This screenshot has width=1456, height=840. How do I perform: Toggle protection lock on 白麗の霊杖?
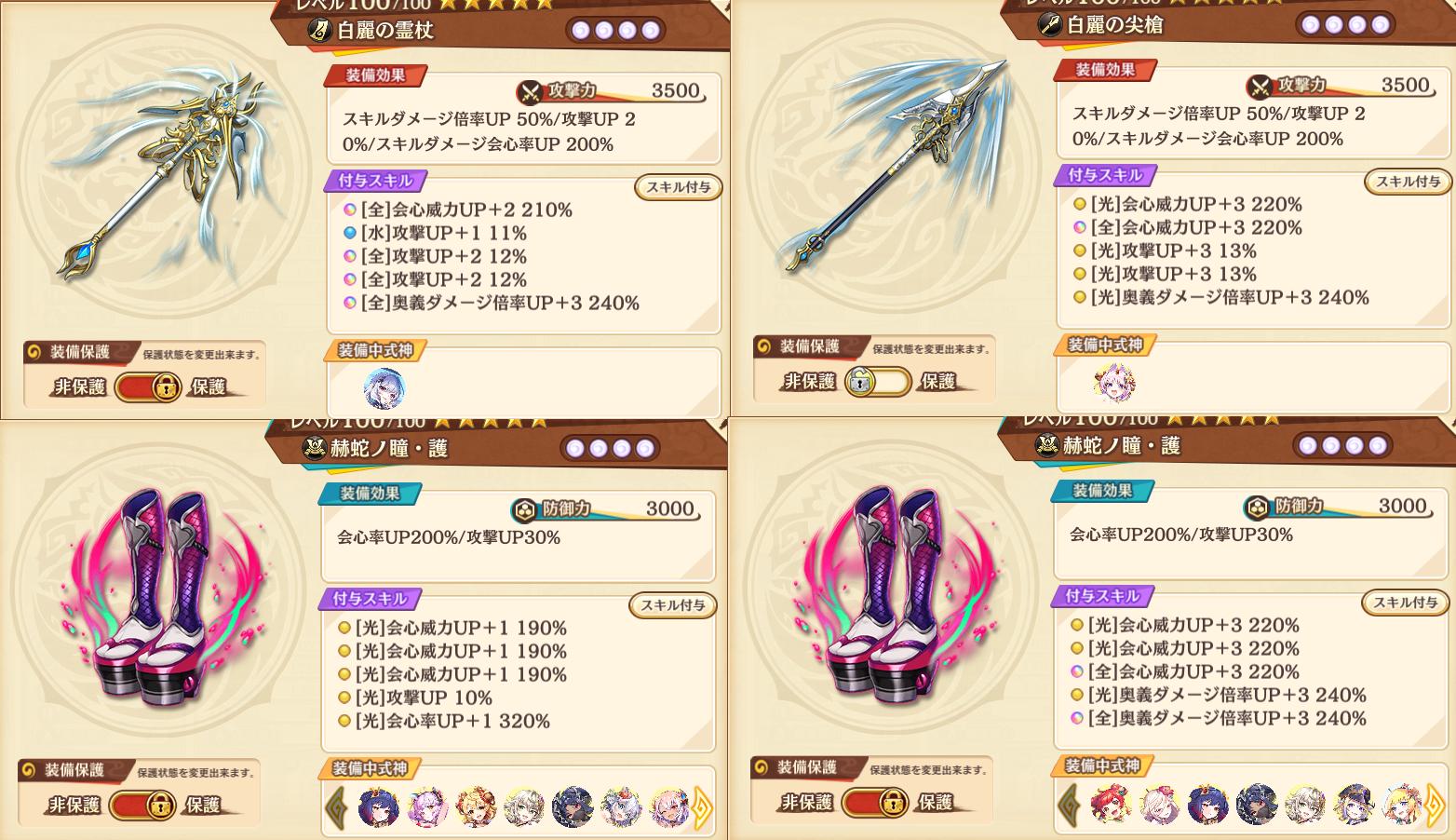pyautogui.click(x=147, y=386)
